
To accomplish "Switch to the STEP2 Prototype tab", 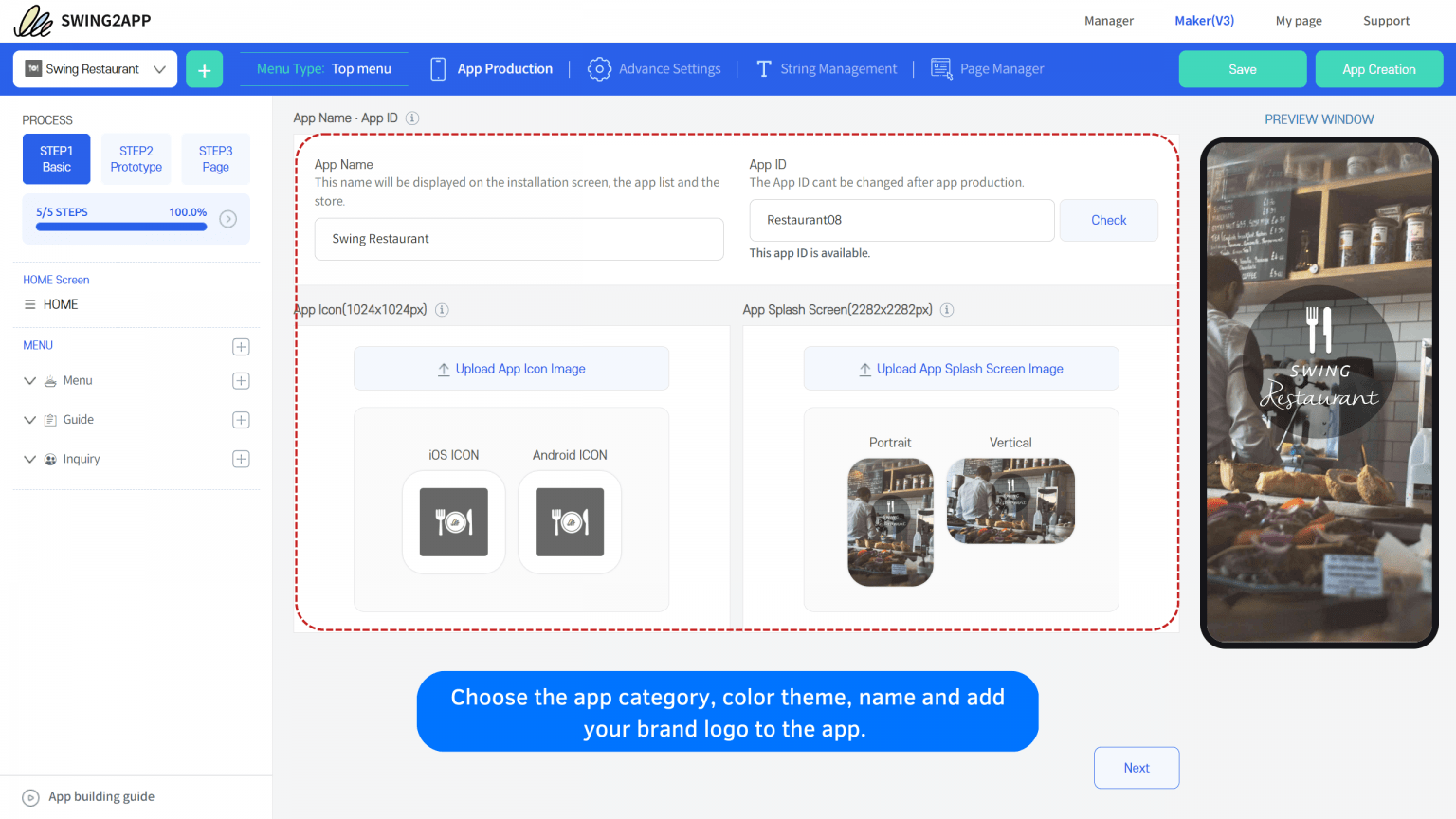I will tap(136, 158).
